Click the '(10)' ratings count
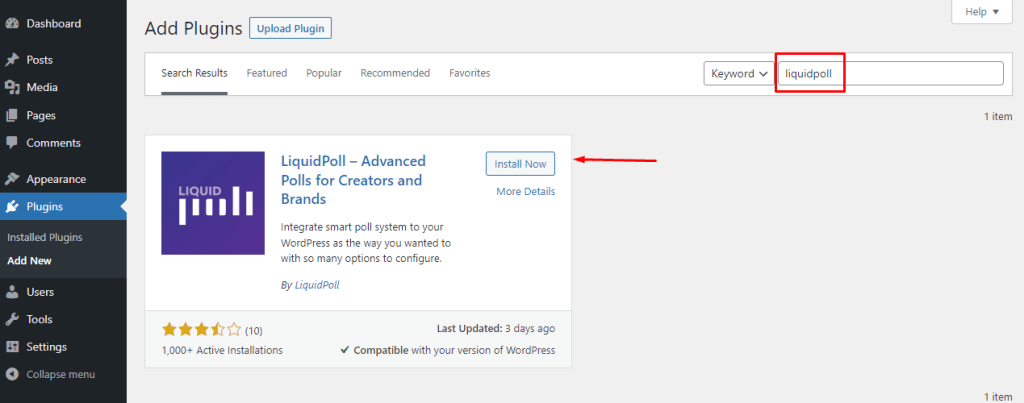The width and height of the screenshot is (1024, 403). tap(254, 330)
